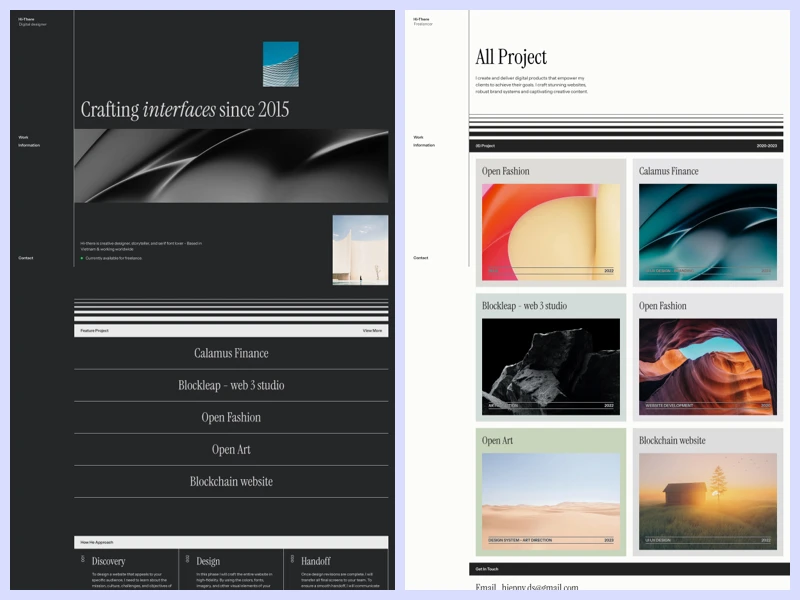Click the How He Approach label
Screen dimensions: 800x600
97,542
